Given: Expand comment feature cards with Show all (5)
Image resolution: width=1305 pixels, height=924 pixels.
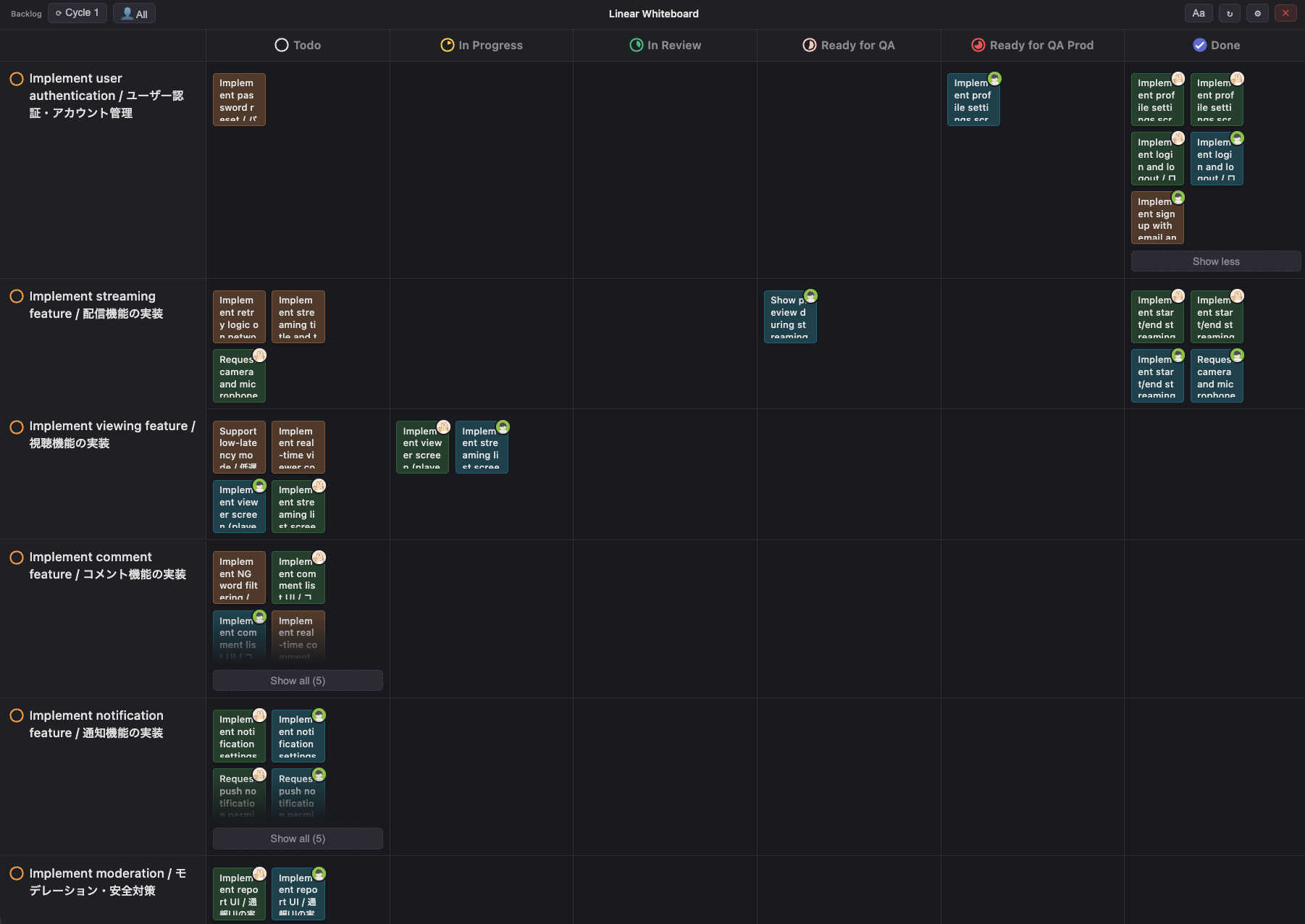Looking at the screenshot, I should pyautogui.click(x=298, y=681).
